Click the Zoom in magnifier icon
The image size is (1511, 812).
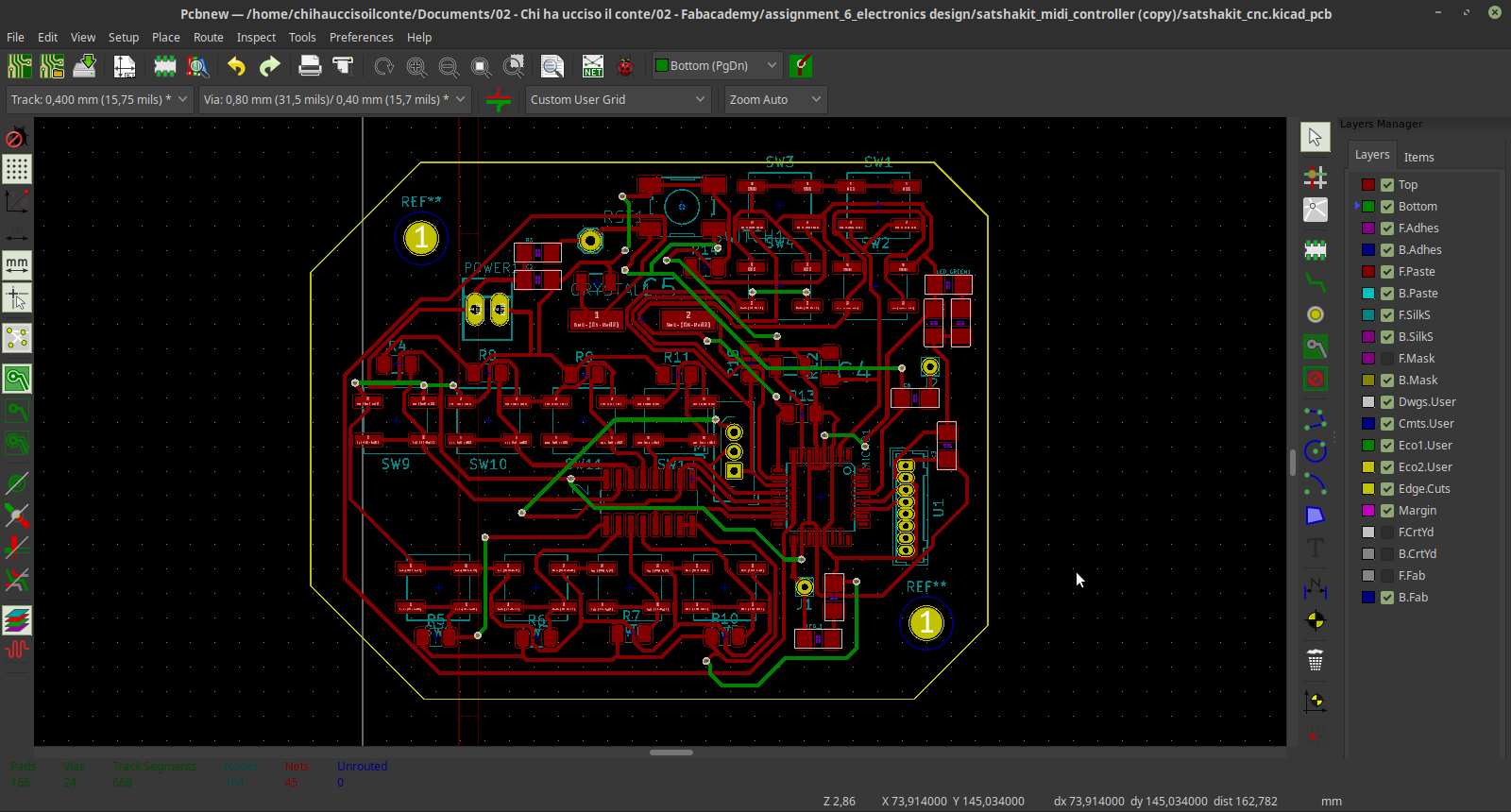[416, 66]
